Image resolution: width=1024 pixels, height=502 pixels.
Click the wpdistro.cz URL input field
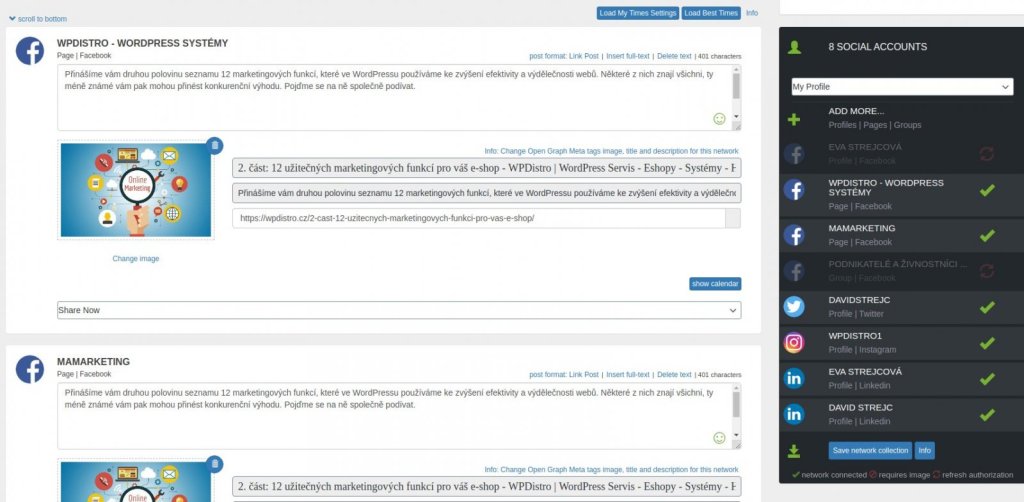click(x=478, y=219)
